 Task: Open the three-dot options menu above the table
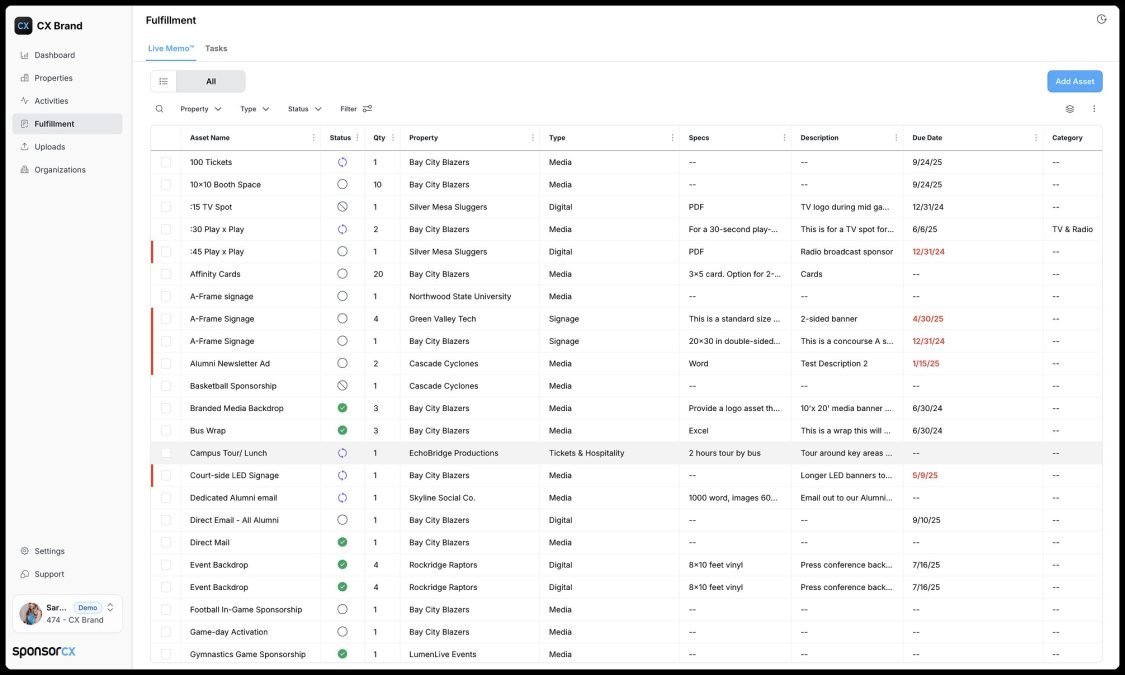click(x=1094, y=109)
